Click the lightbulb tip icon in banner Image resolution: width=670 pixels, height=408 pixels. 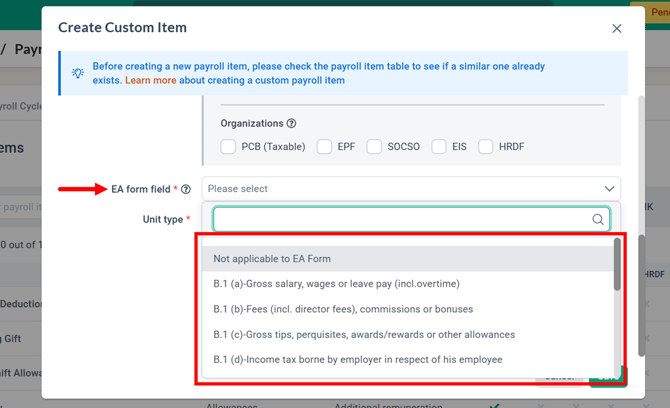coord(78,73)
